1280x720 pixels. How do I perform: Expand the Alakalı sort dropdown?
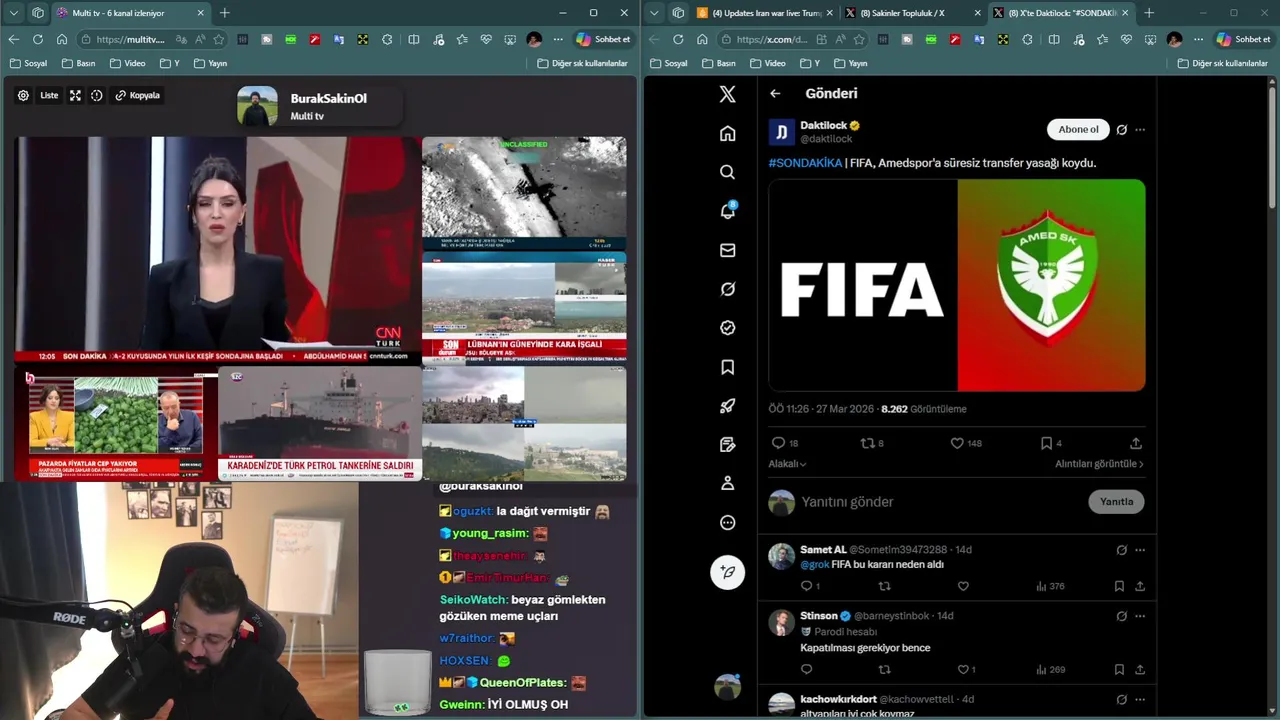tap(787, 464)
